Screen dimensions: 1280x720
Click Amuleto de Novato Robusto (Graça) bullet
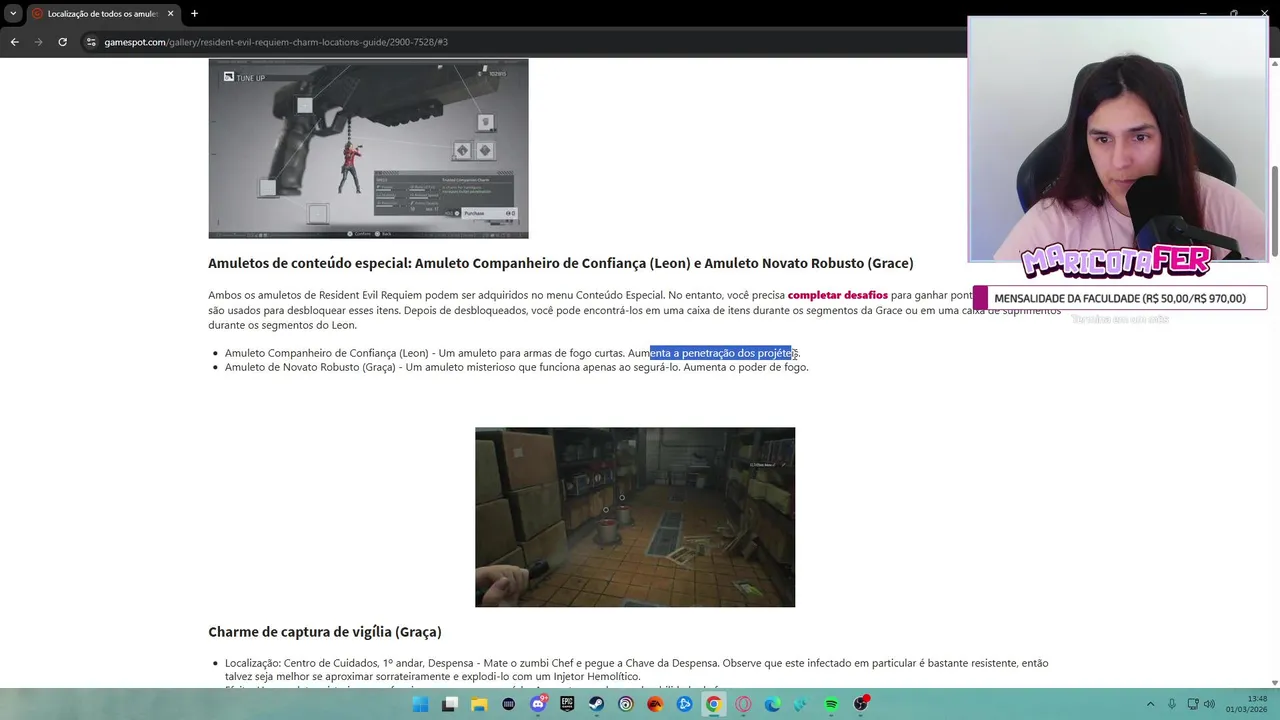(516, 367)
